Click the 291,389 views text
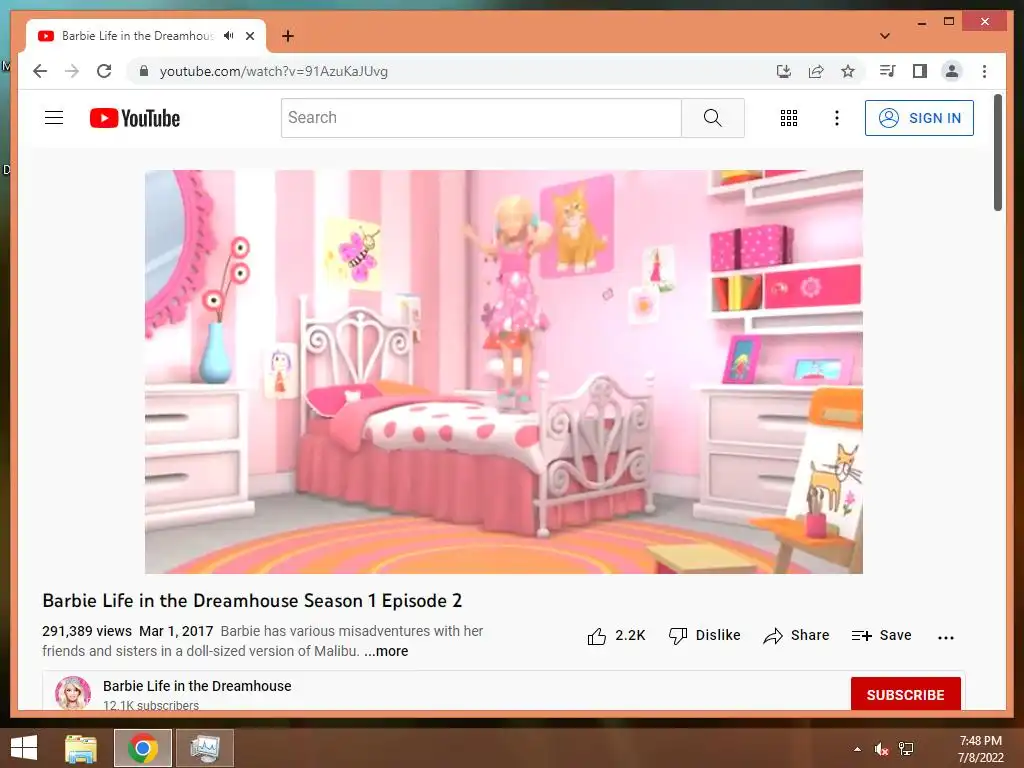Image resolution: width=1024 pixels, height=768 pixels. coord(87,632)
